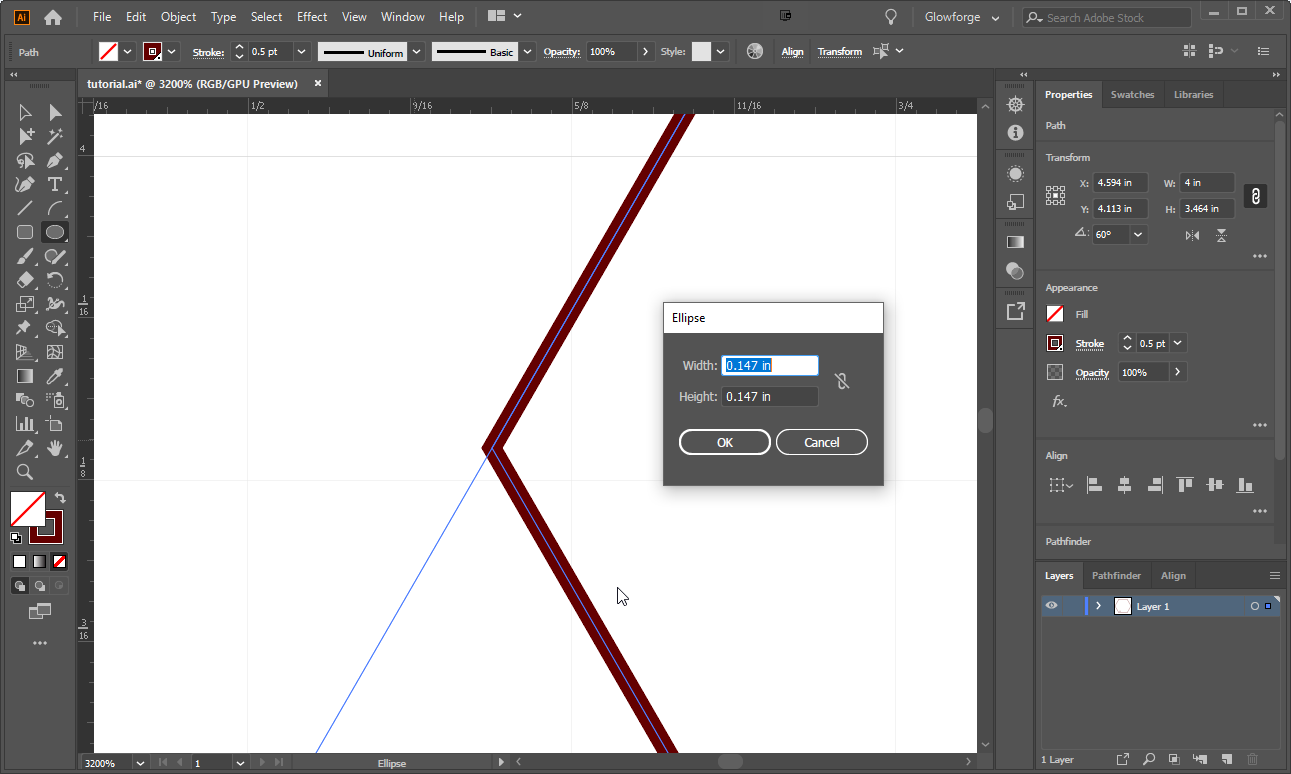Click the Width input field in Ellipse dialog
Viewport: 1291px width, 774px height.
pyautogui.click(x=769, y=364)
